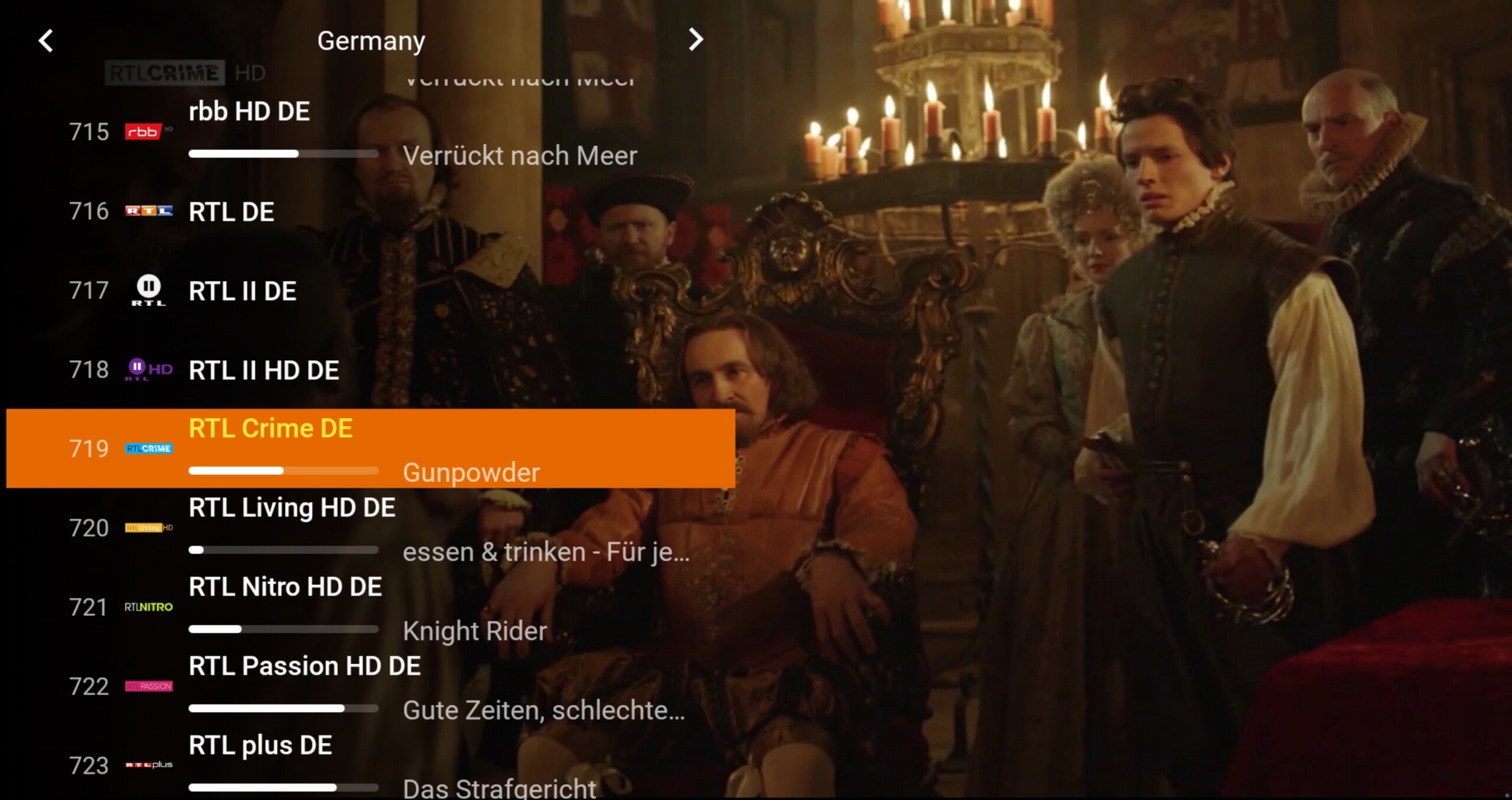Go to previous category with left arrow

tap(45, 41)
